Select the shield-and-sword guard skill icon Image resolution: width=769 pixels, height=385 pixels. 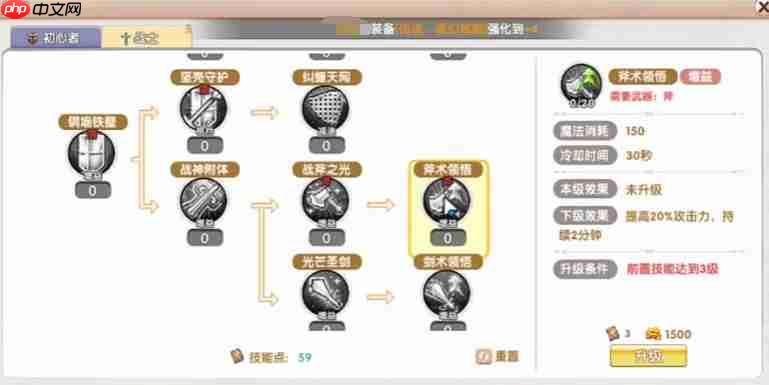point(204,108)
